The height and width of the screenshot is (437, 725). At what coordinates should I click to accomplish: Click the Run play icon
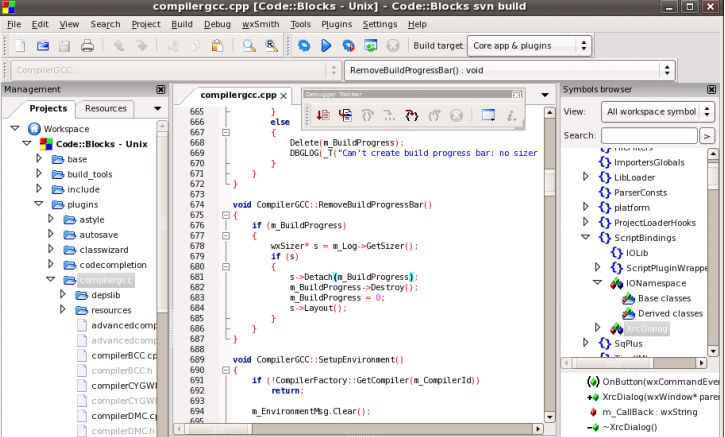pos(326,45)
